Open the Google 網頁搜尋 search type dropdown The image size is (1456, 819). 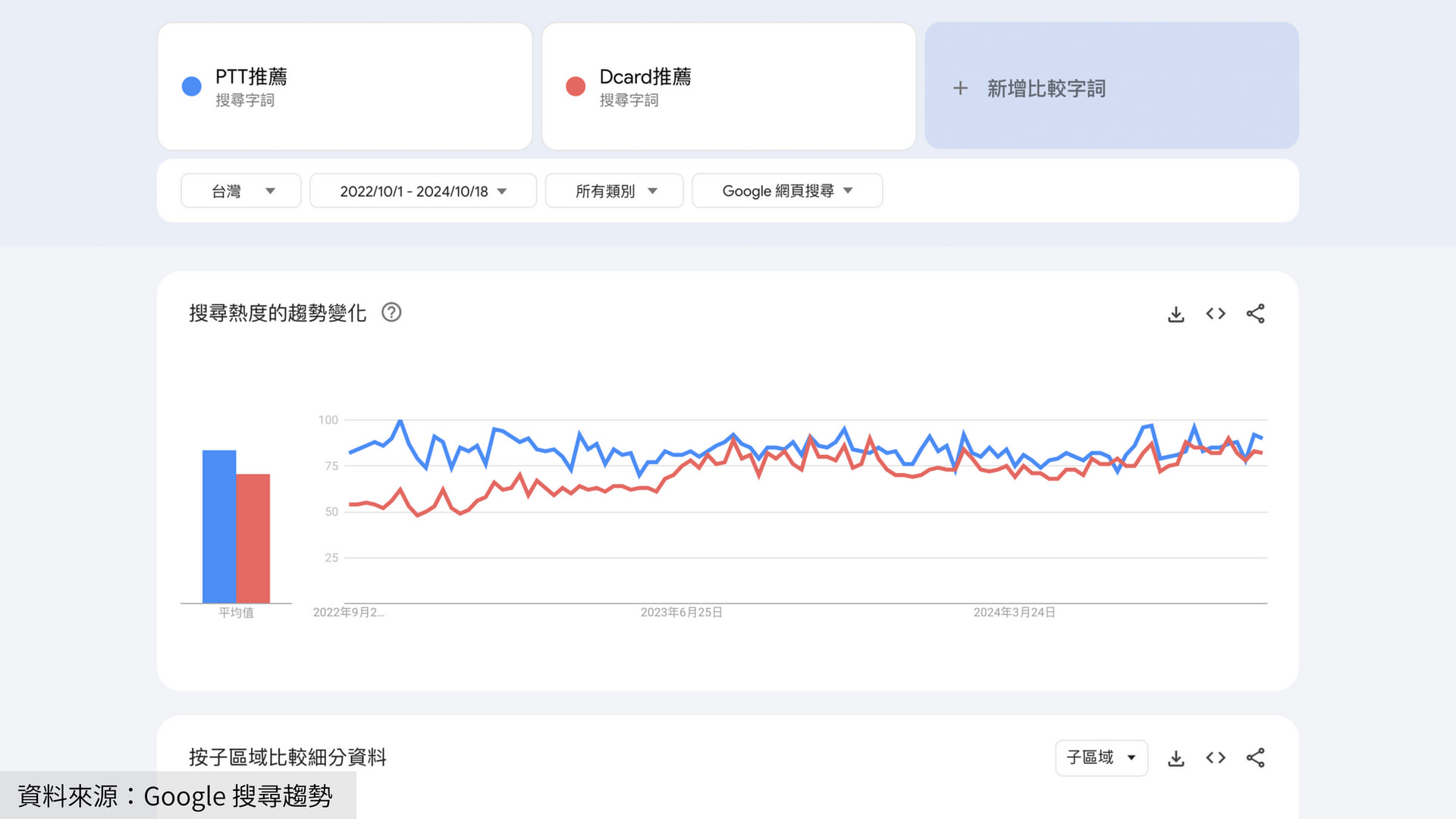point(787,191)
